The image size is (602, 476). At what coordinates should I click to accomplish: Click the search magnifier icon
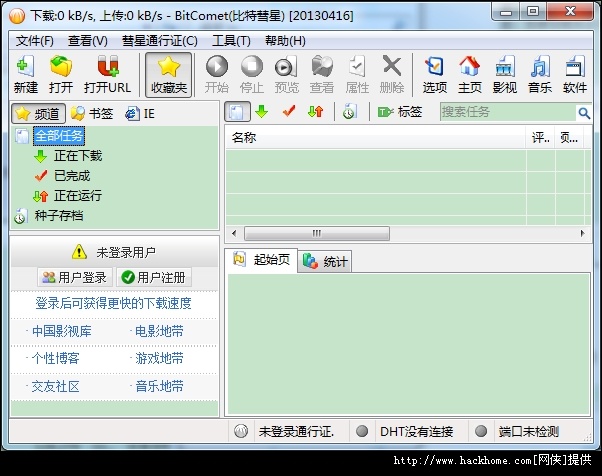[x=584, y=113]
